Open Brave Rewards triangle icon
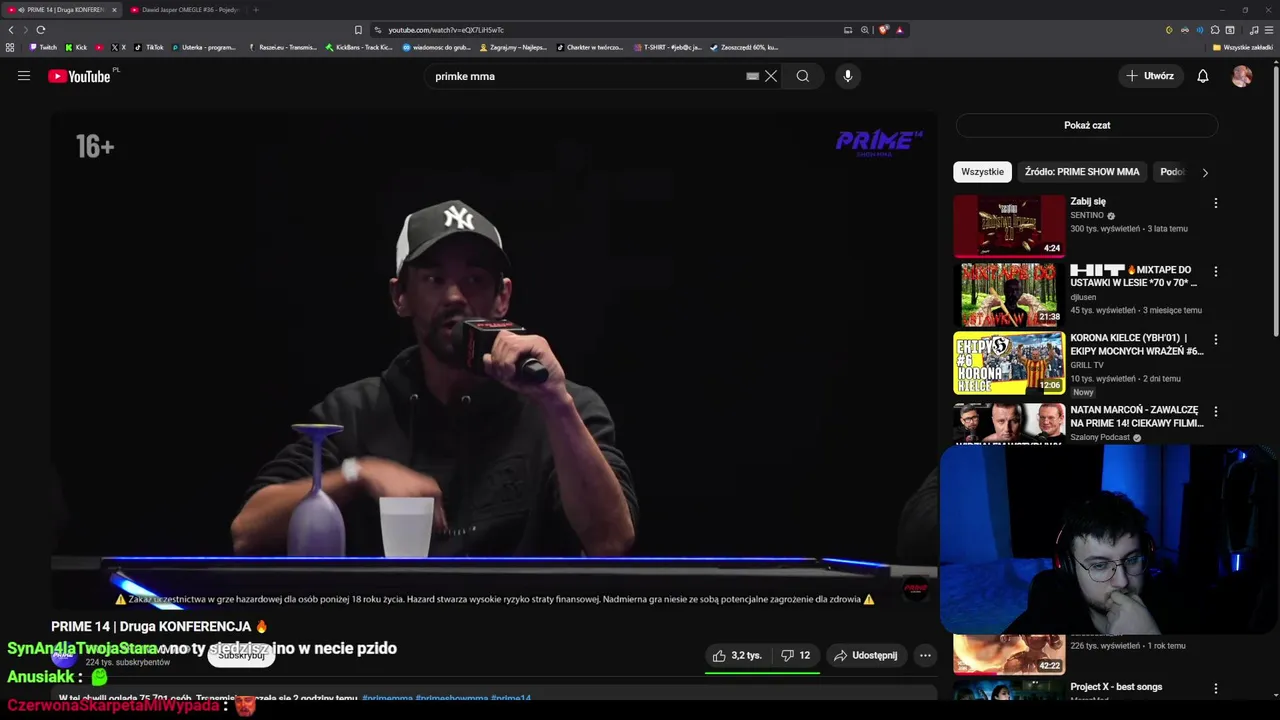Image resolution: width=1280 pixels, height=720 pixels. pyautogui.click(x=899, y=30)
